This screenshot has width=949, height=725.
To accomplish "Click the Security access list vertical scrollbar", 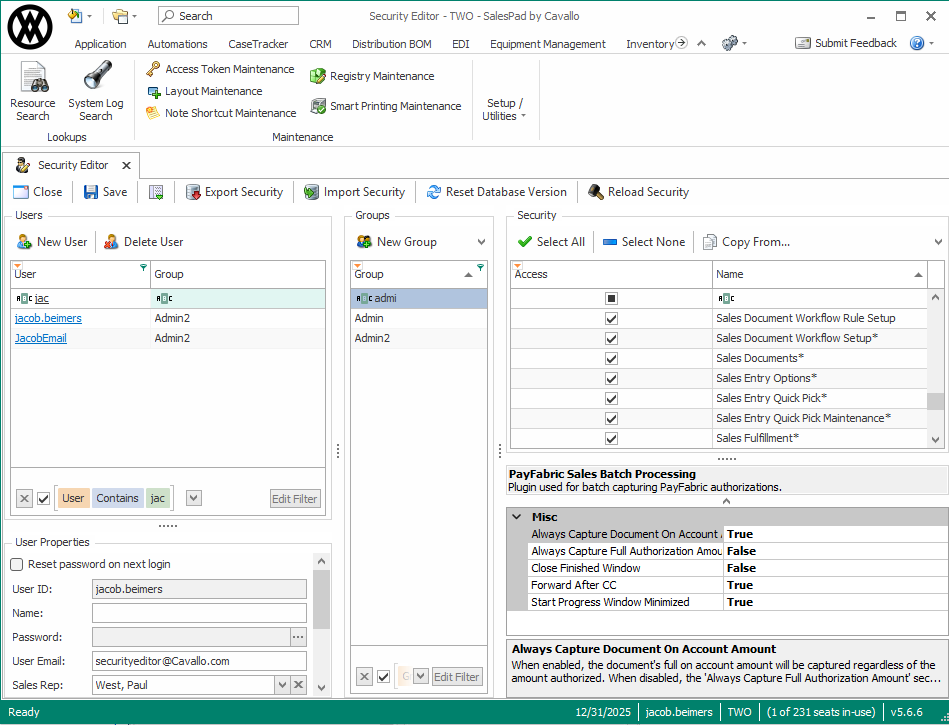I will coord(935,401).
